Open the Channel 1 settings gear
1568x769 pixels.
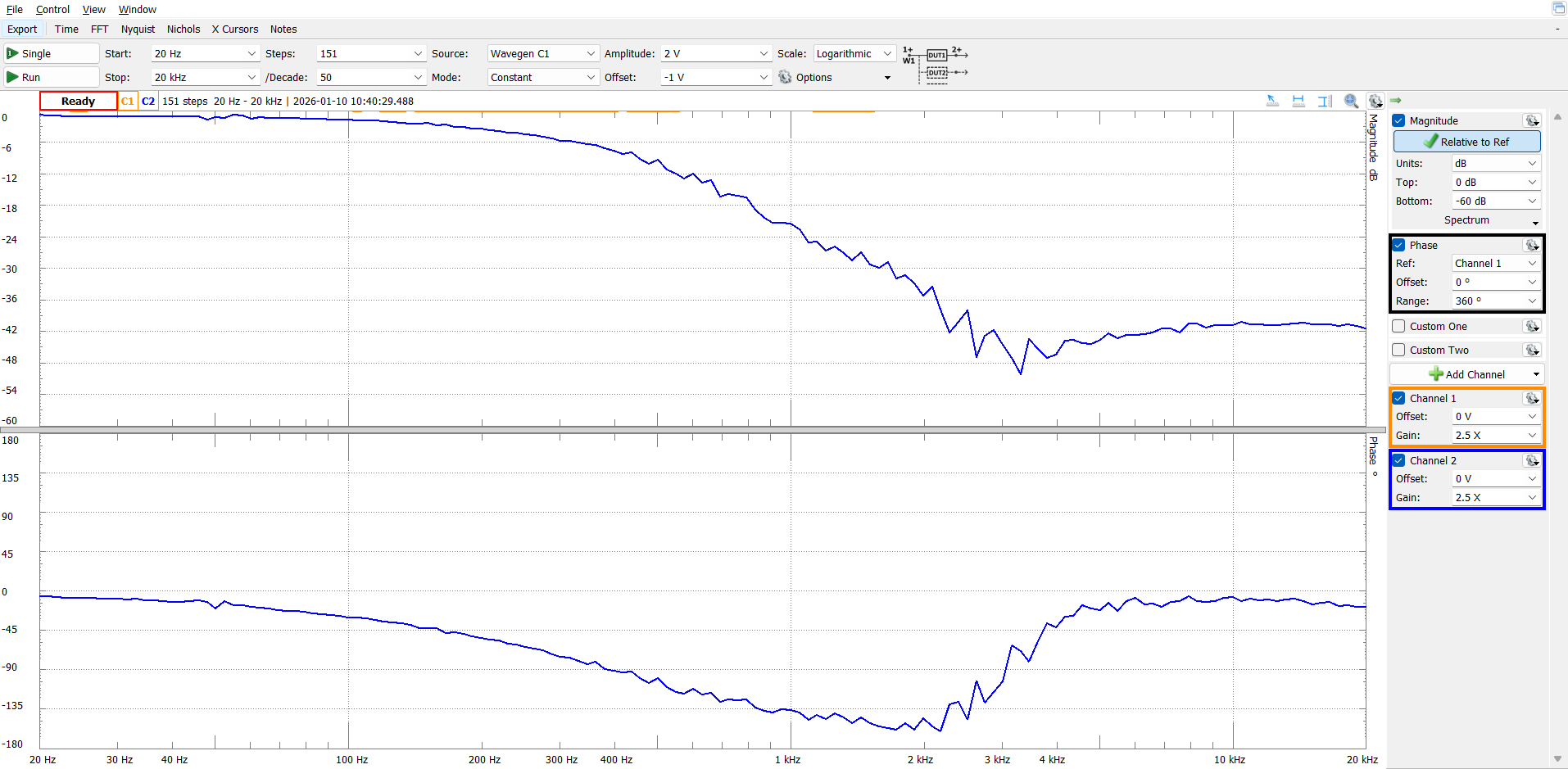[1531, 398]
